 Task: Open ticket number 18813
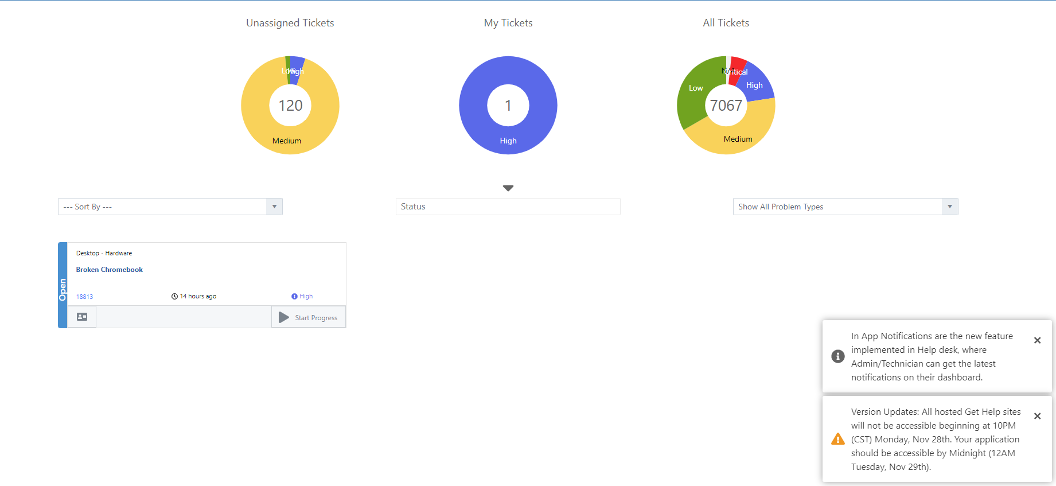(x=84, y=296)
